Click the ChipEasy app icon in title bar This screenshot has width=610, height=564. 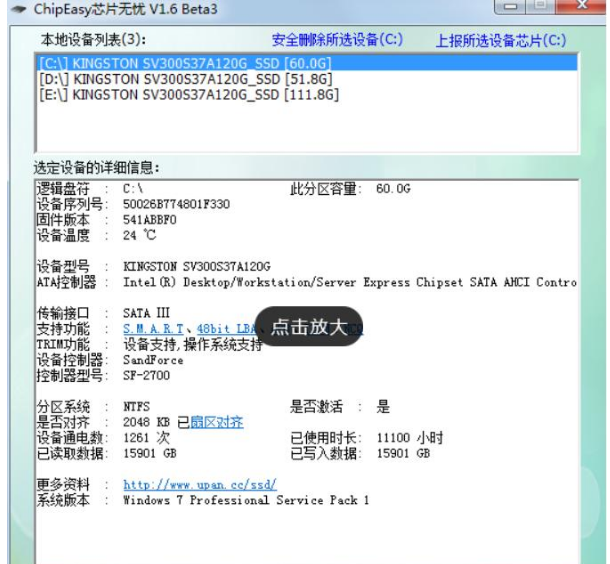(19, 9)
